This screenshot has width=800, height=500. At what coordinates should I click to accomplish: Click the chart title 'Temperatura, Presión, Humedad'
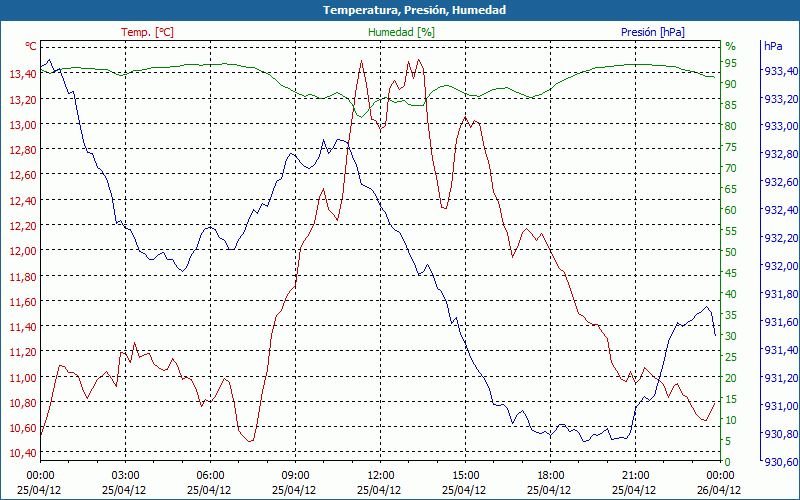(414, 10)
